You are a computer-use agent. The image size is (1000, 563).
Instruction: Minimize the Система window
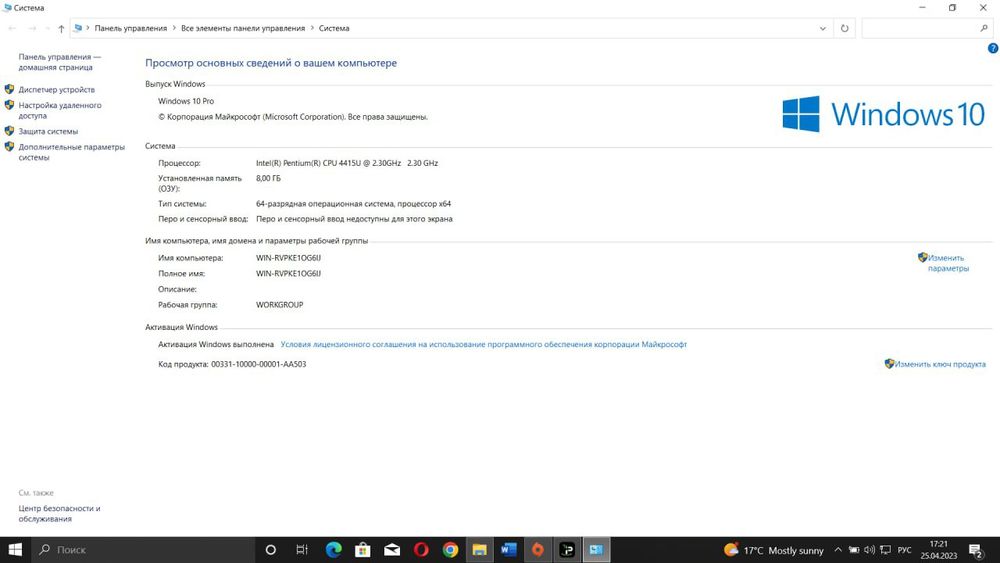click(922, 8)
